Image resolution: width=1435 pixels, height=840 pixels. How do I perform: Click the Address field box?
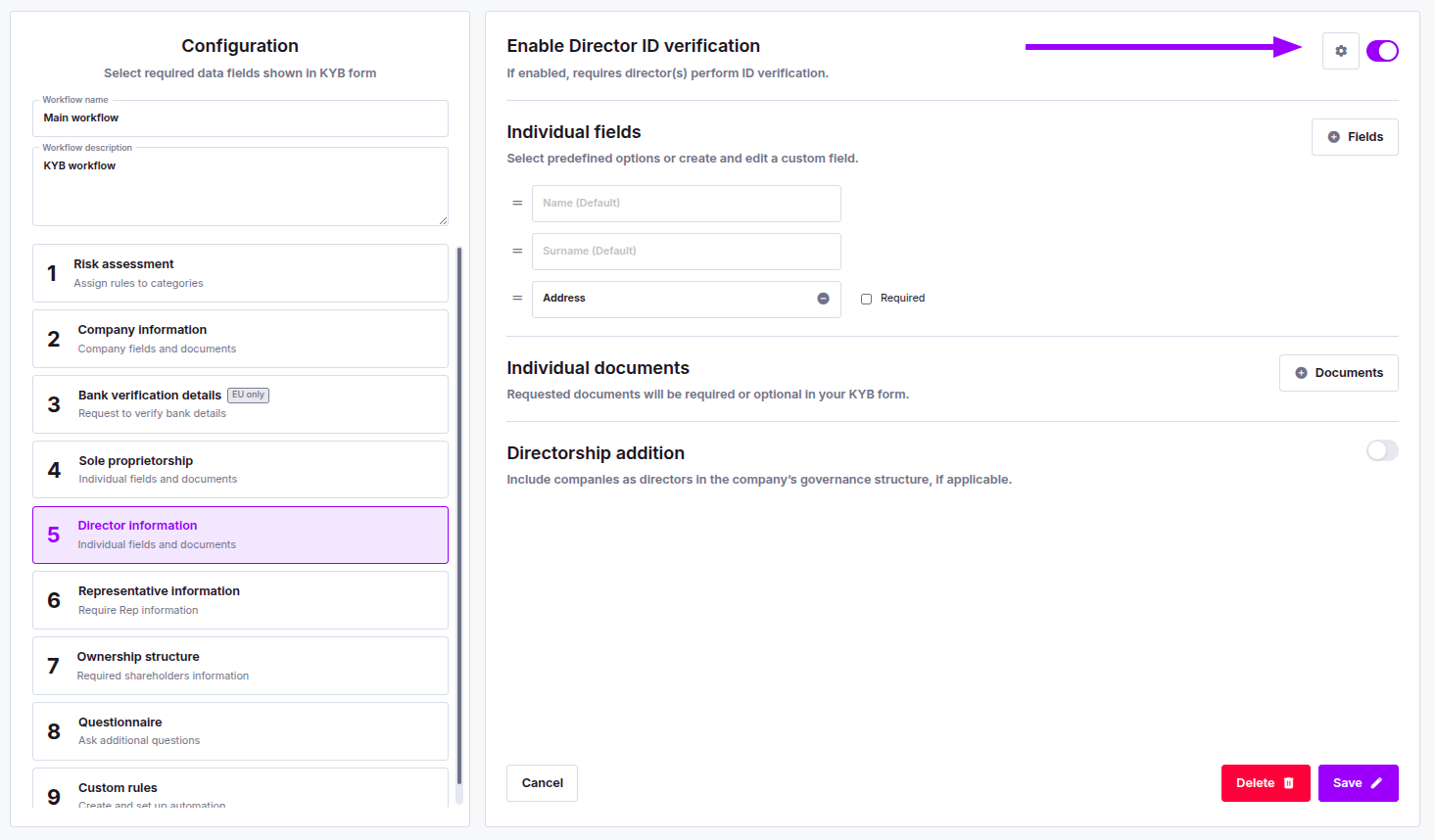(x=686, y=300)
